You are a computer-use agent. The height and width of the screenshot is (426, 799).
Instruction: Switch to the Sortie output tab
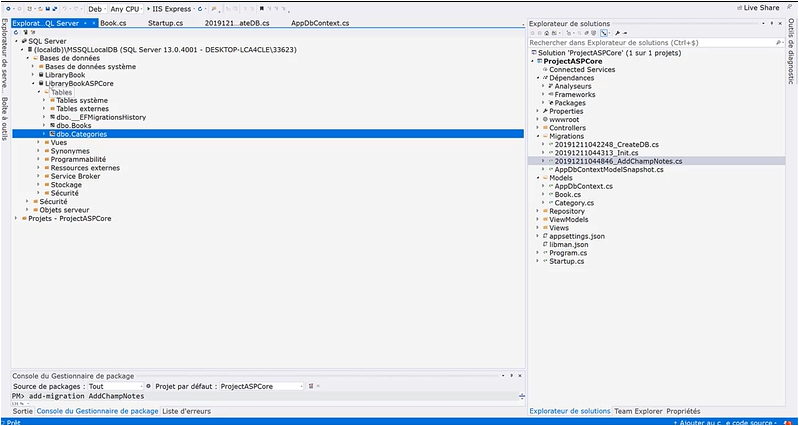(22, 411)
